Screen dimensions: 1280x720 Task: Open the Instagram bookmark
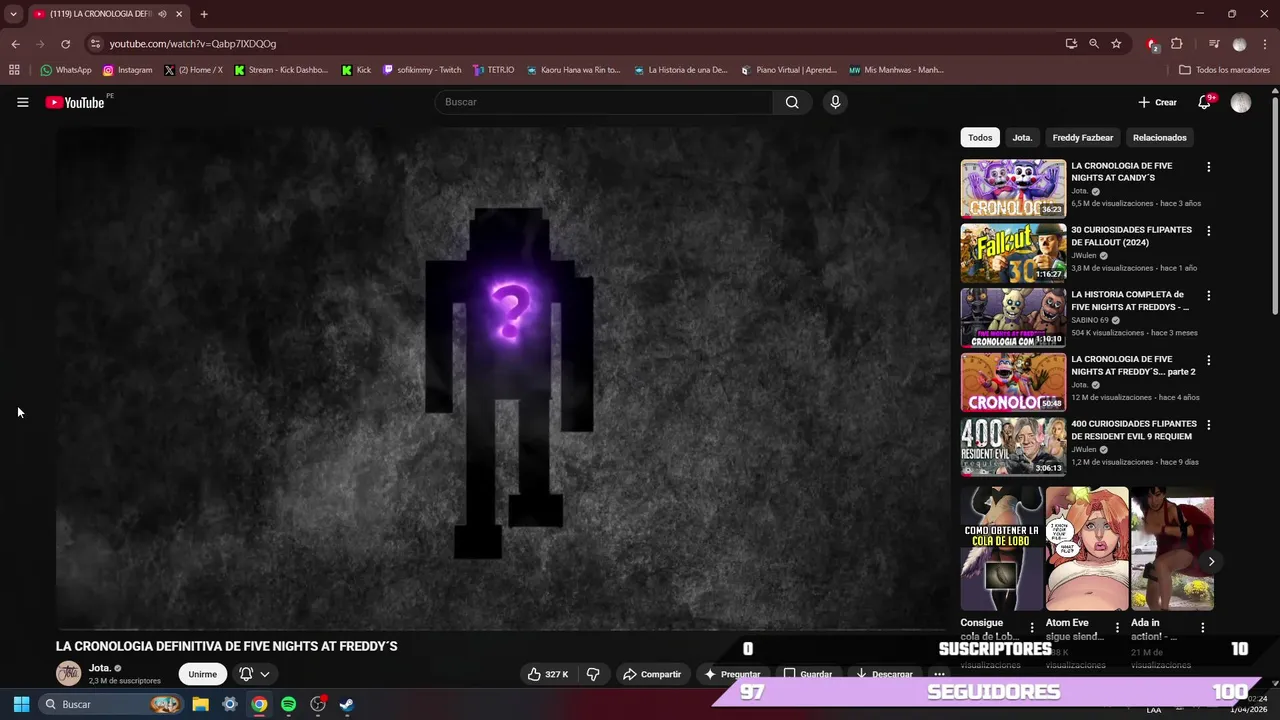pyautogui.click(x=127, y=70)
